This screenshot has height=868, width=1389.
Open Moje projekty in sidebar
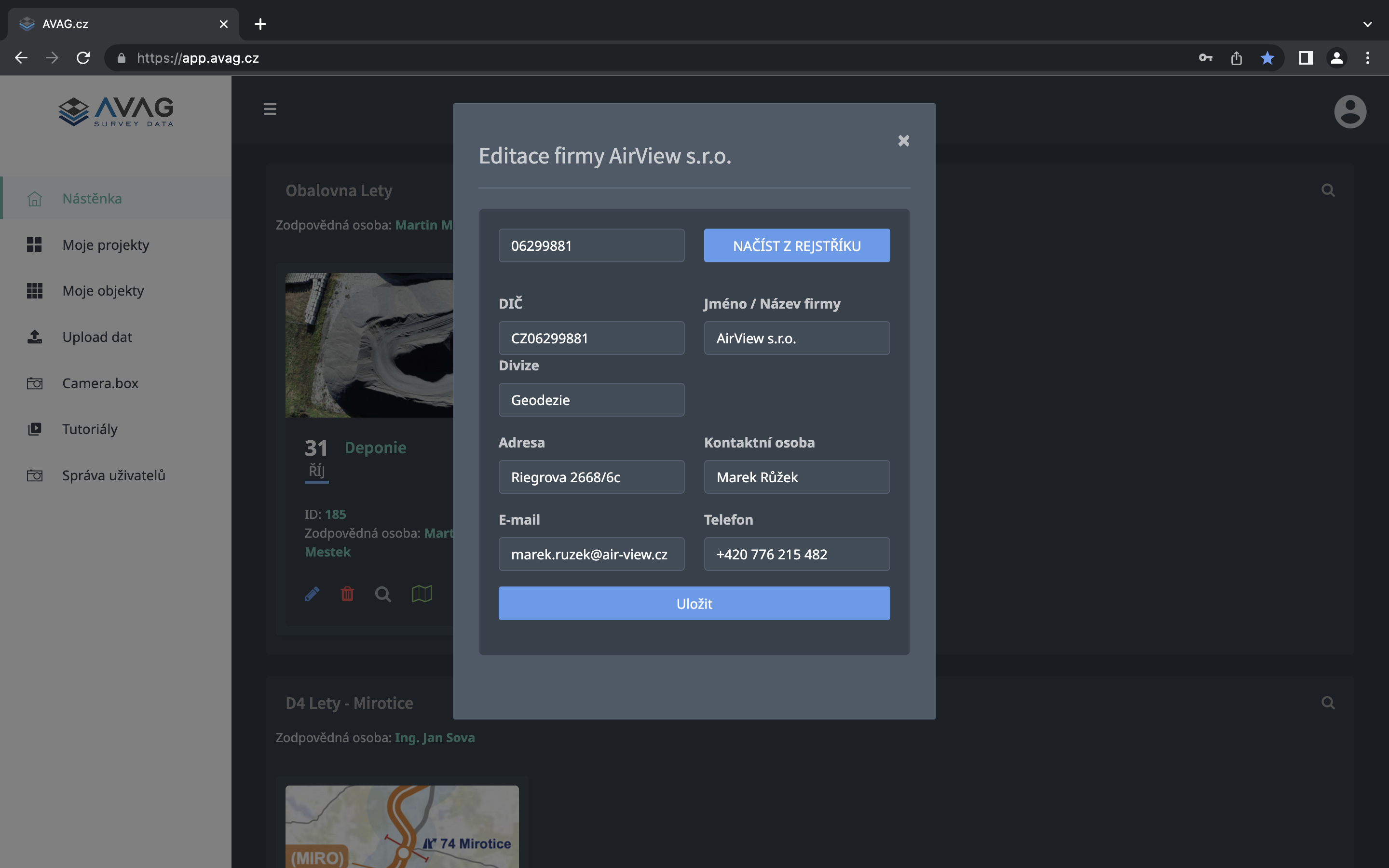click(106, 244)
